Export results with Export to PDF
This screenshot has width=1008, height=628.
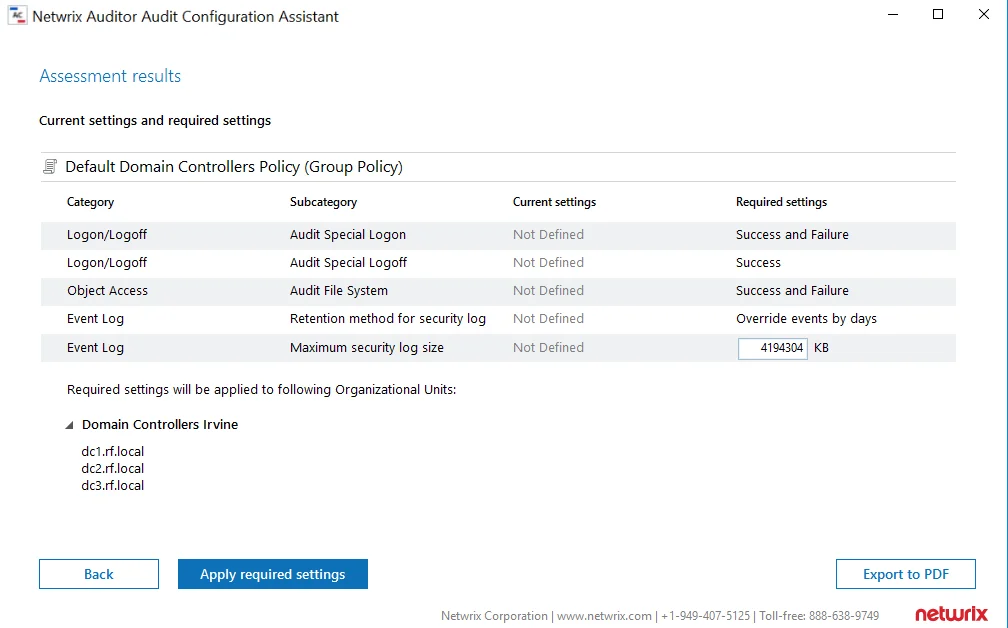(x=906, y=574)
